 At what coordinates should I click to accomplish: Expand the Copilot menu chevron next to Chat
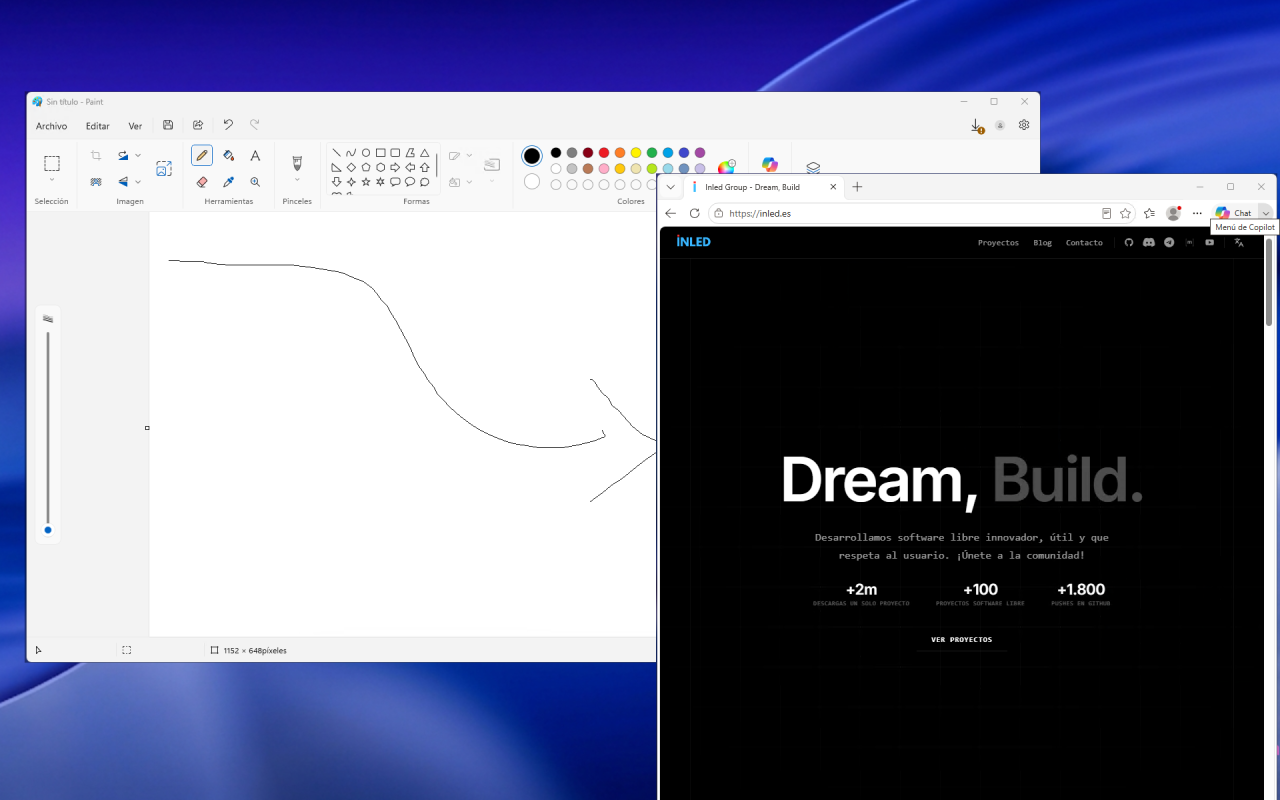[1265, 213]
